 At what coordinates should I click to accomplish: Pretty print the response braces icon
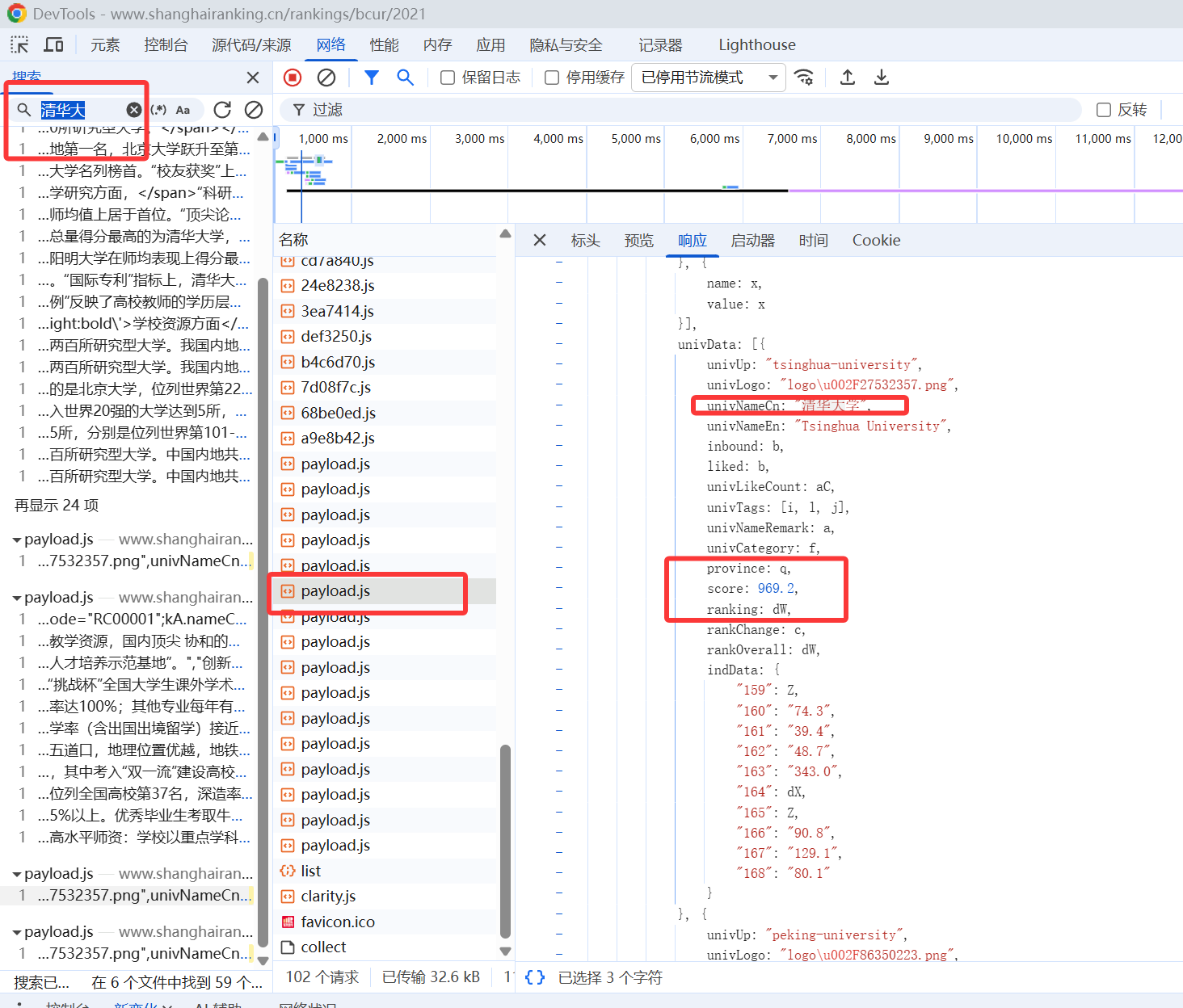click(x=535, y=977)
